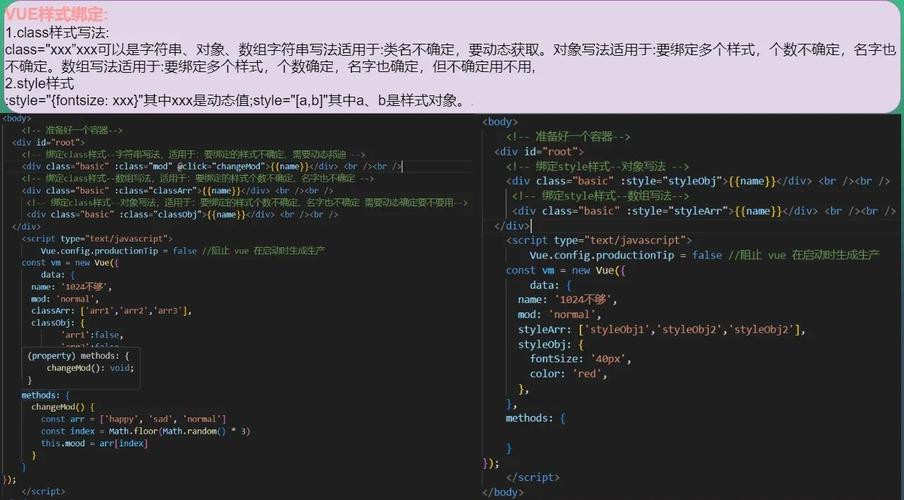Image resolution: width=904 pixels, height=500 pixels.
Task: Click the code line with :style="styleArr"
Action: 704,211
